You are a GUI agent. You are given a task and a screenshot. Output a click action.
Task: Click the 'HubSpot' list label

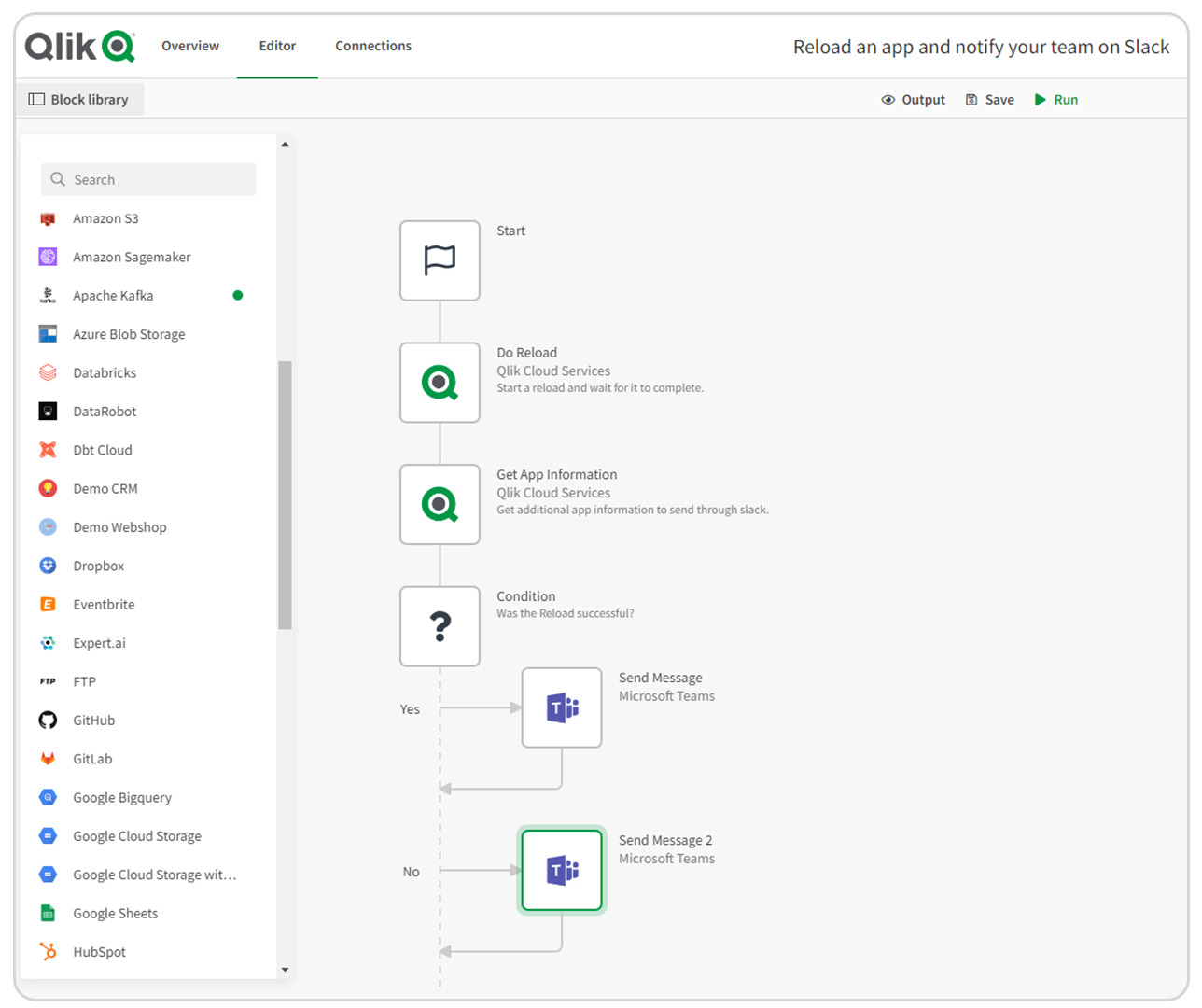[x=100, y=952]
